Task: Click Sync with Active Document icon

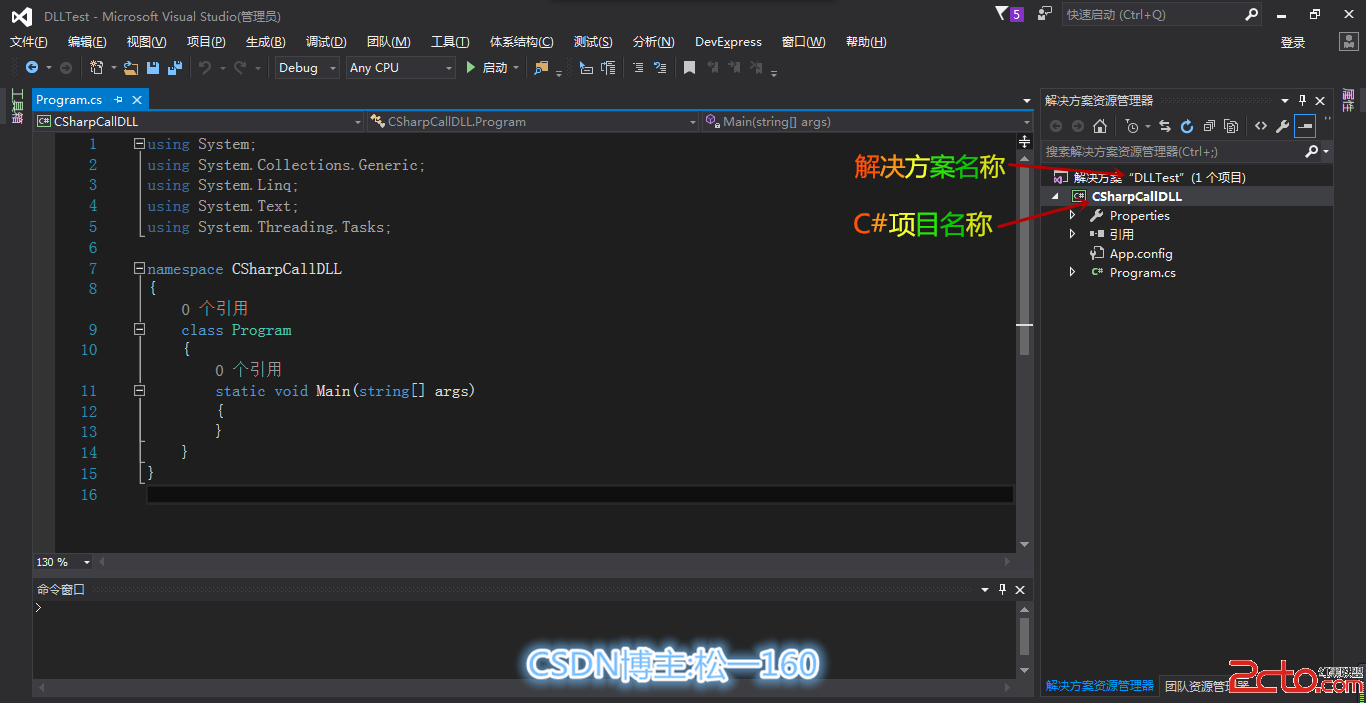Action: pyautogui.click(x=1165, y=126)
